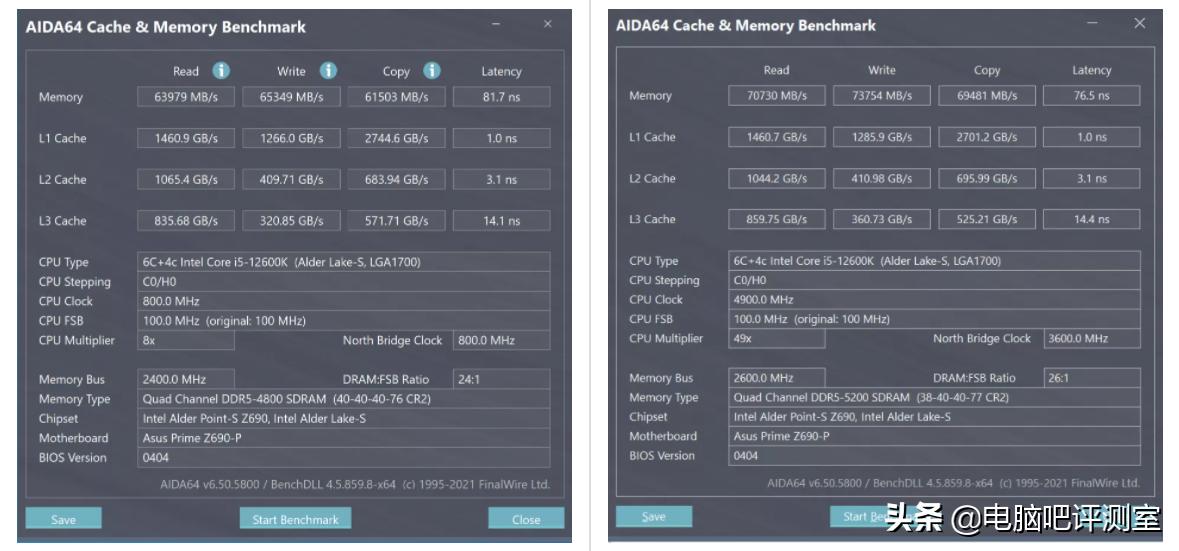This screenshot has width=1179, height=551.
Task: Click the 2744.6 GB/s L1 copy value
Action: click(396, 138)
